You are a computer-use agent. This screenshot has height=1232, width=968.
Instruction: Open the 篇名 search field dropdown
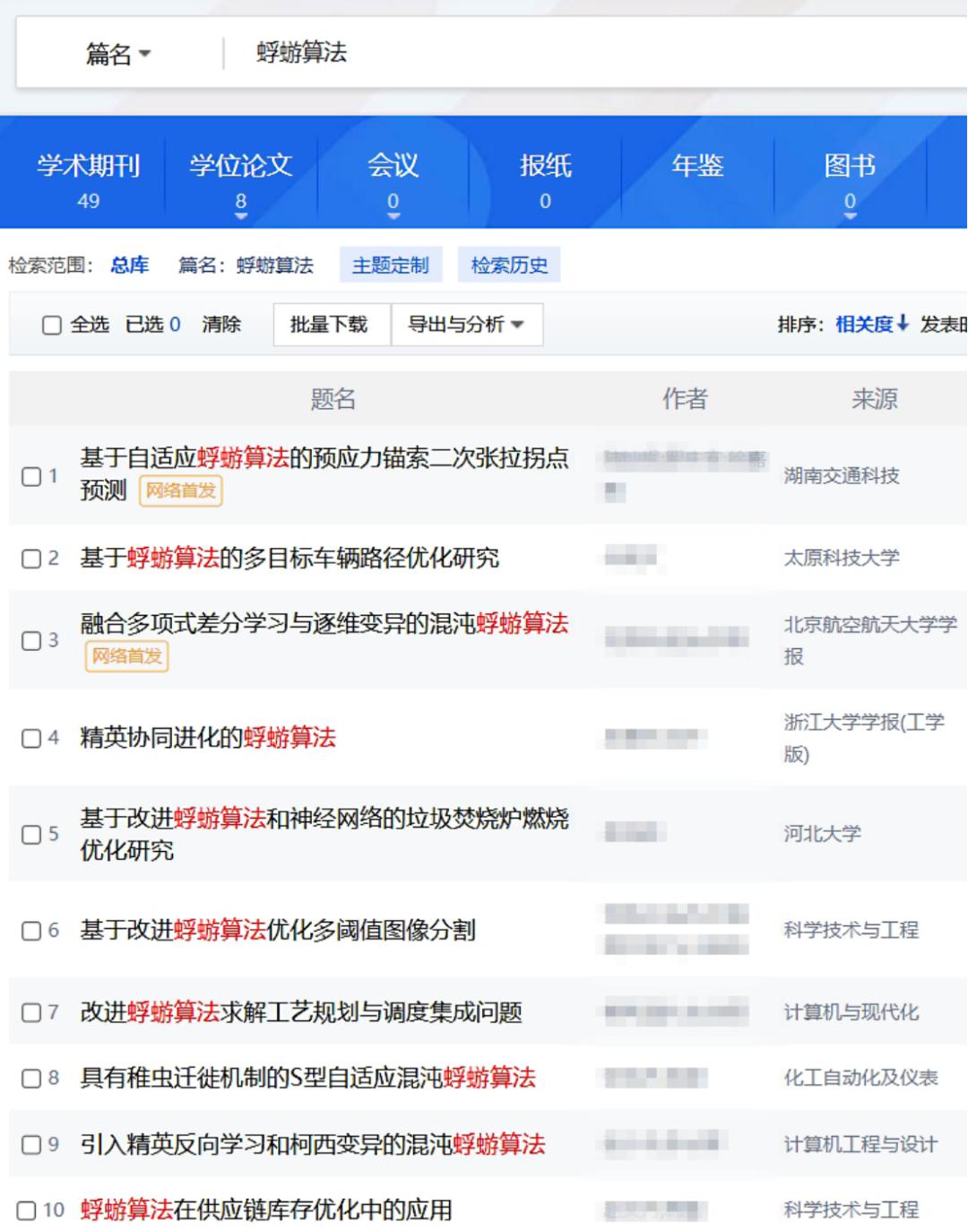coord(117,55)
